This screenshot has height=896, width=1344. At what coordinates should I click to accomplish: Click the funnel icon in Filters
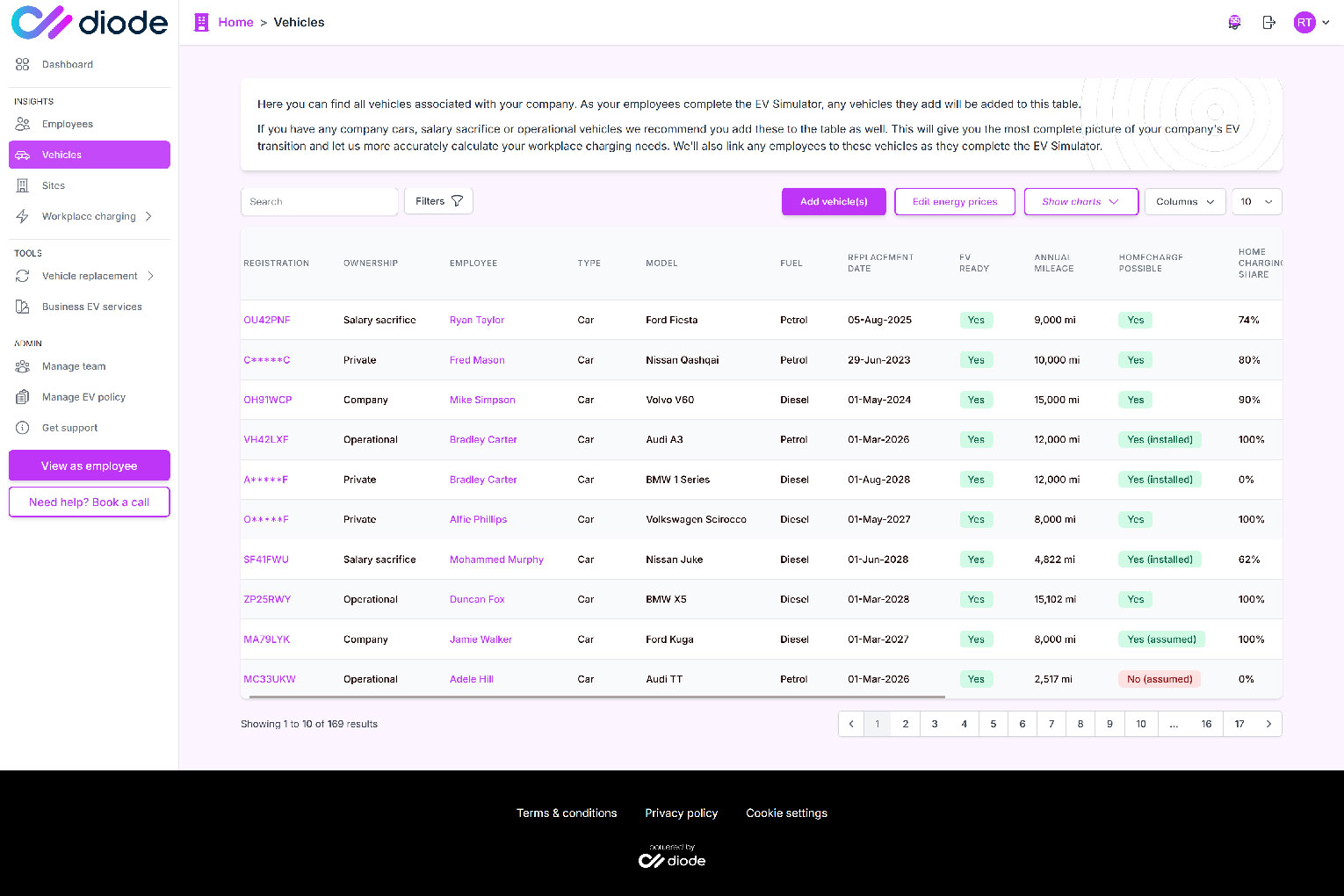point(457,201)
